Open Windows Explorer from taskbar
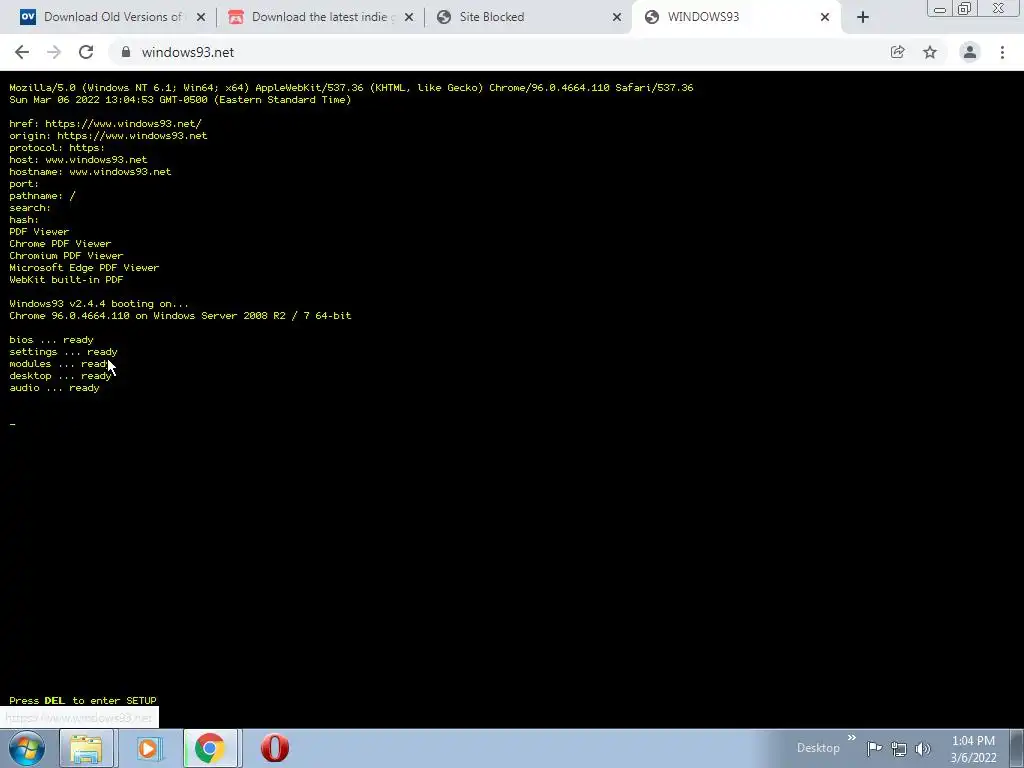Image resolution: width=1024 pixels, height=768 pixels. tap(86, 748)
